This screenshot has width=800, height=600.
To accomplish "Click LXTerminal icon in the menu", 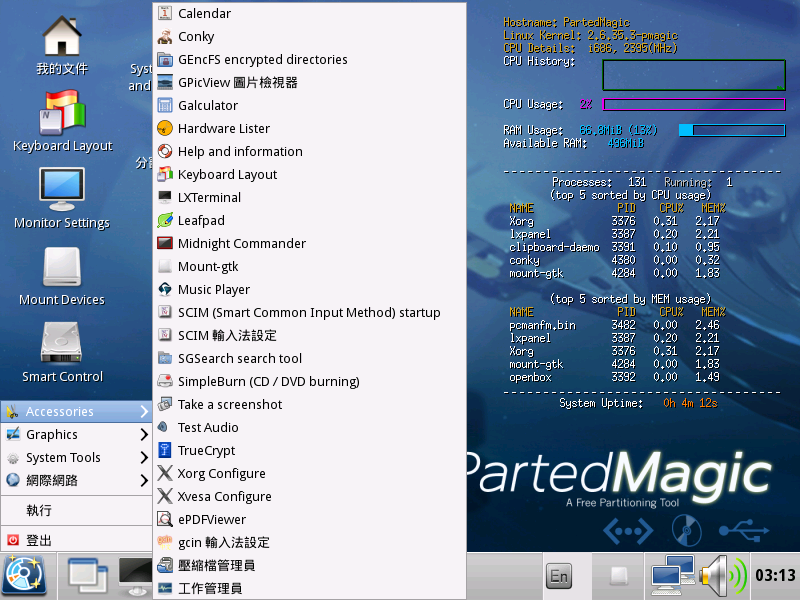I will [x=165, y=197].
